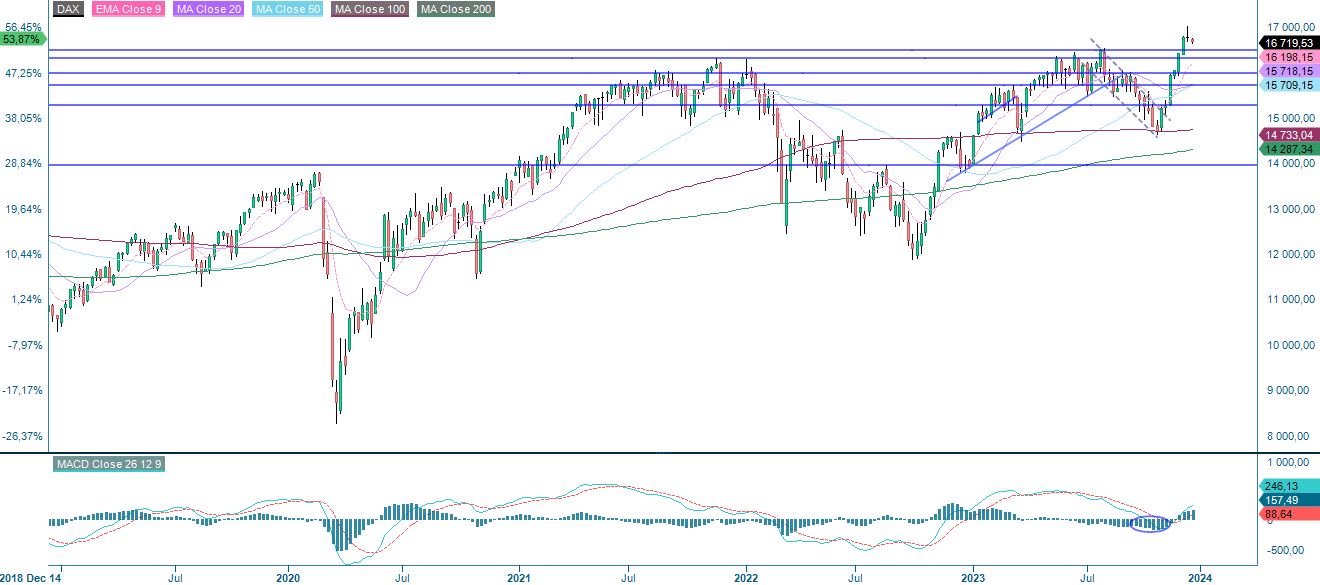Image resolution: width=1320 pixels, height=585 pixels.
Task: Click the MA Close 100 legend tag
Action: point(368,9)
